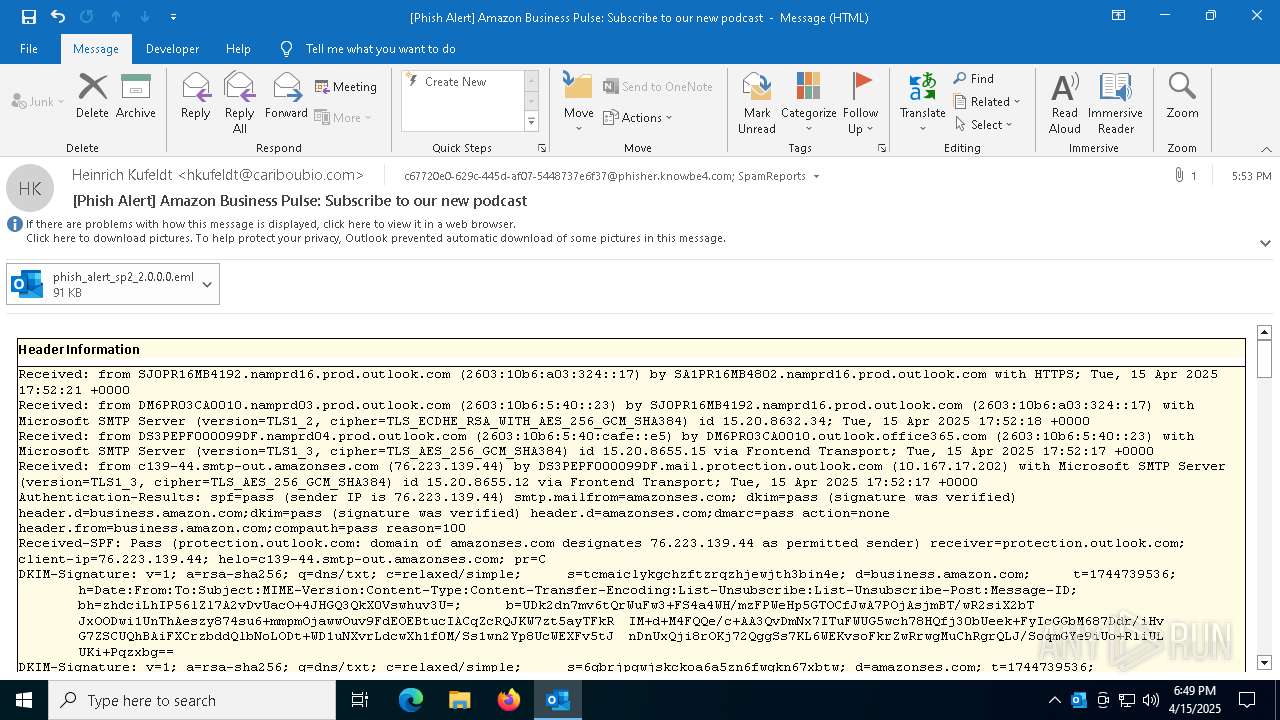Mark the message as Unread

pyautogui.click(x=757, y=102)
